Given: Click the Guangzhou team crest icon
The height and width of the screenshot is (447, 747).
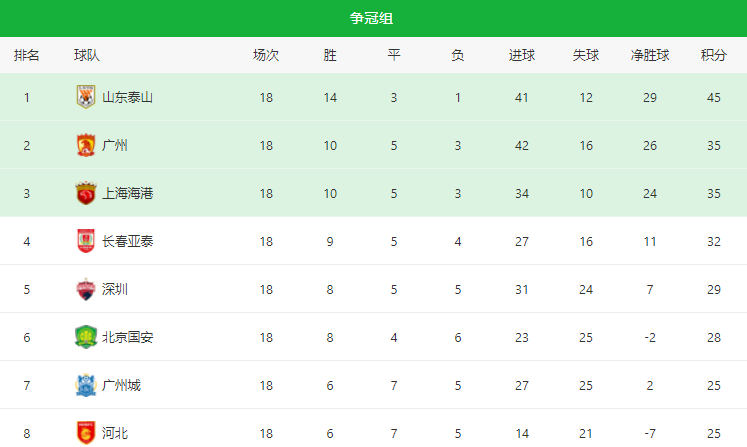Looking at the screenshot, I should pyautogui.click(x=86, y=145).
